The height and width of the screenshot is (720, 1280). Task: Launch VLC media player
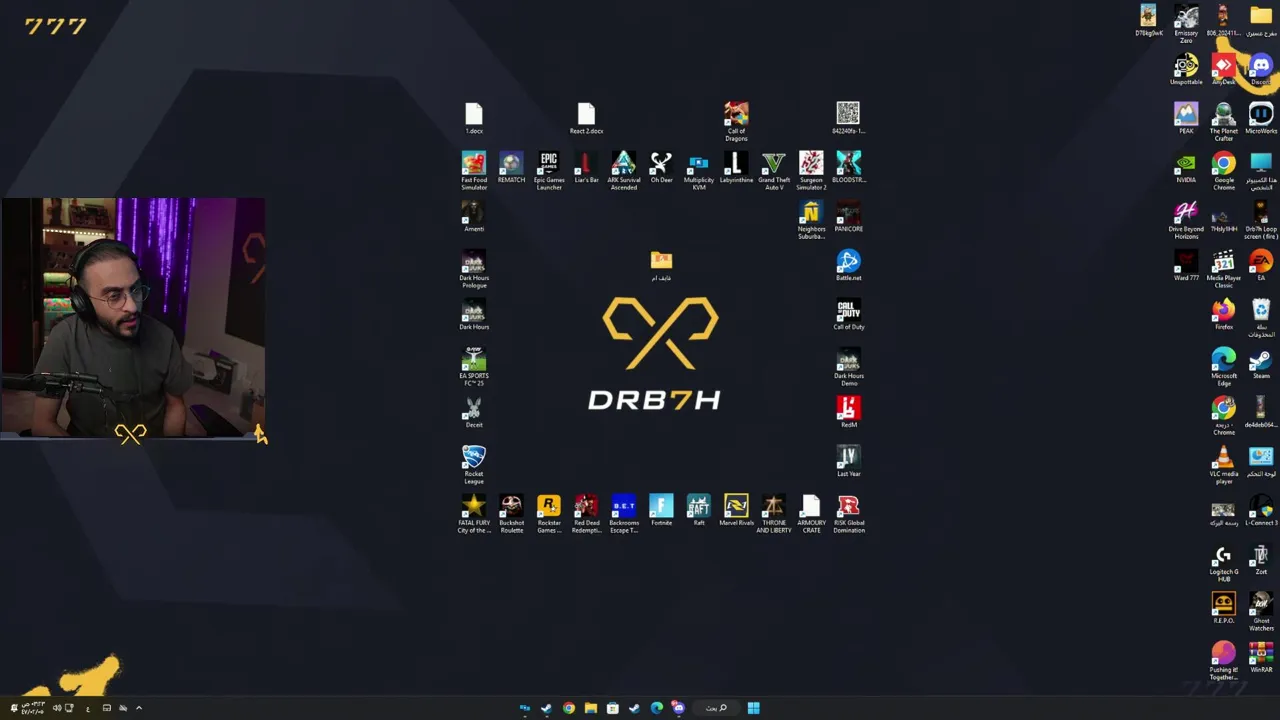[1223, 464]
